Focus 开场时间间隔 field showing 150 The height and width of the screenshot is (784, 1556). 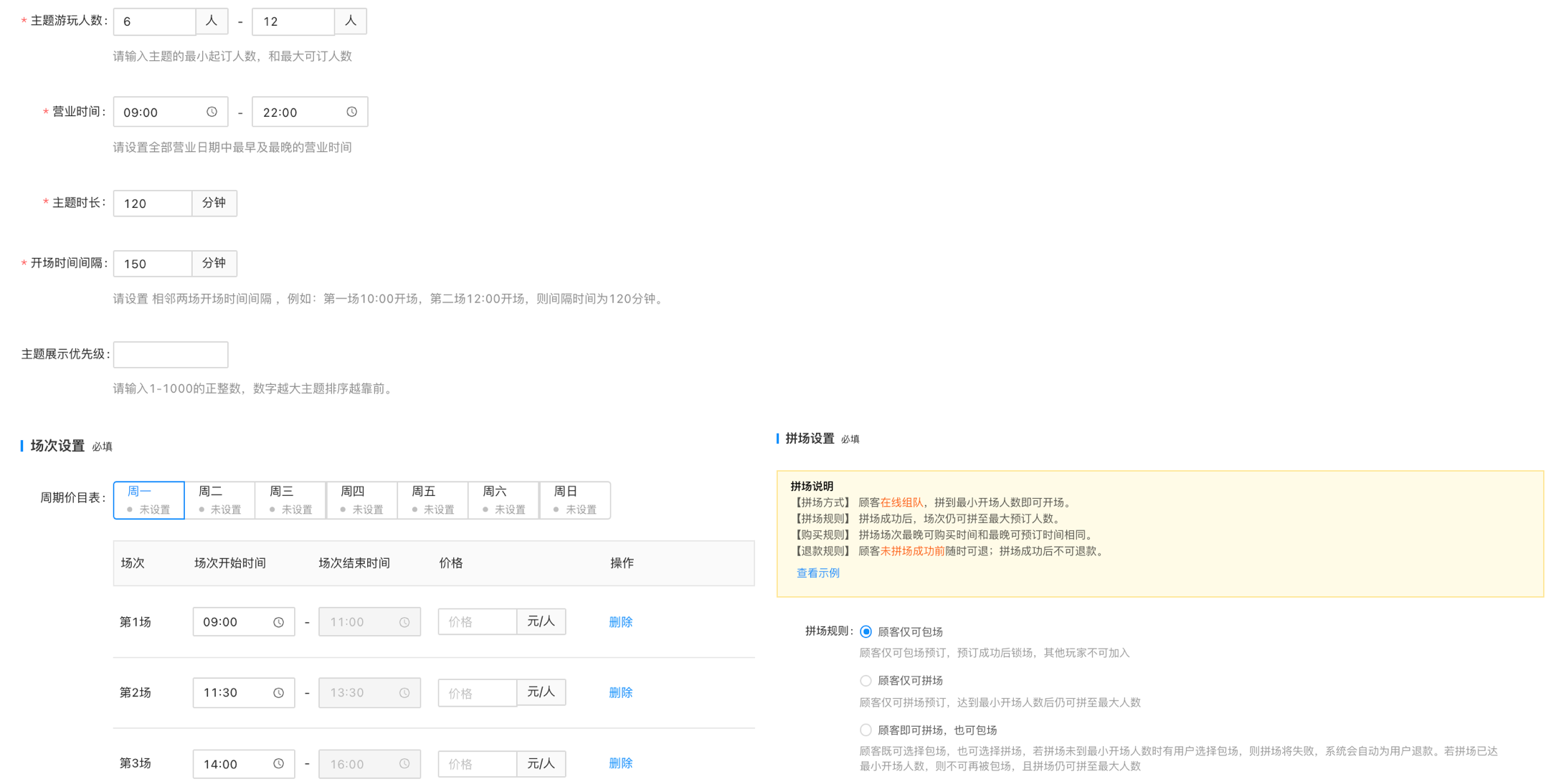153,264
